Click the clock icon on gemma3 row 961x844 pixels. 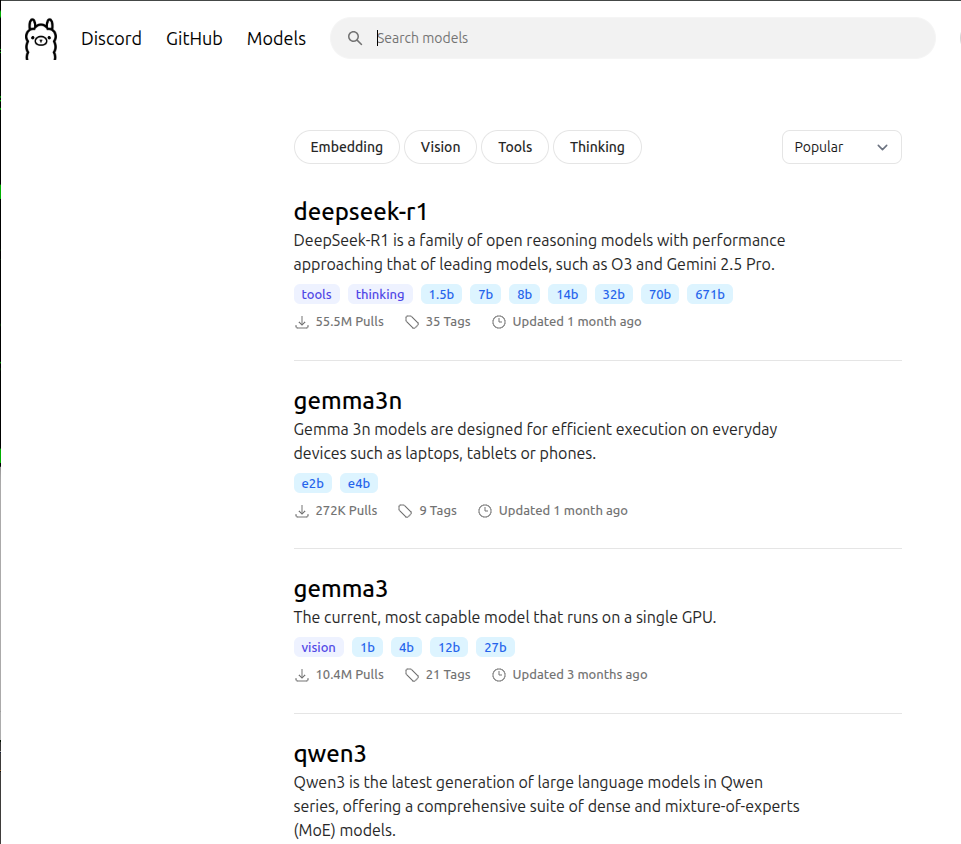pyautogui.click(x=499, y=675)
